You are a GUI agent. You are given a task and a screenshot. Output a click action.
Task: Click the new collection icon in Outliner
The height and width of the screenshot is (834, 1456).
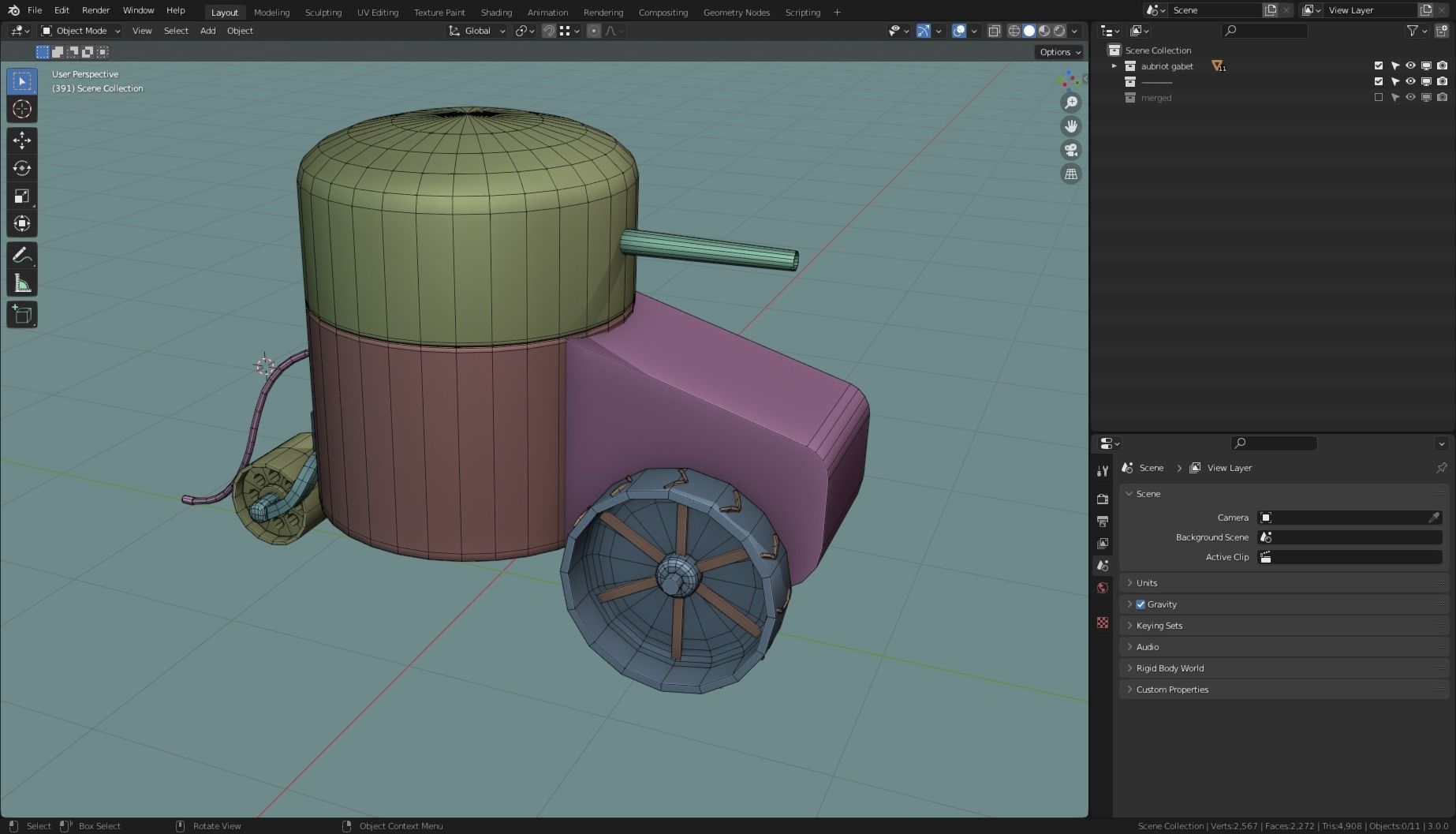point(1442,31)
